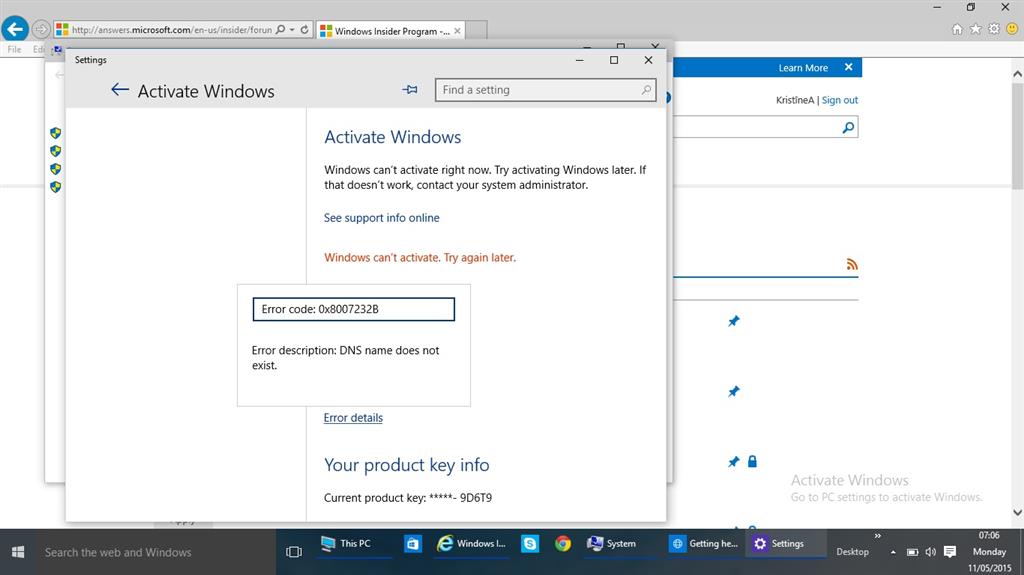The height and width of the screenshot is (575, 1024).
Task: Open Internet Explorer Home icon
Action: pos(957,29)
